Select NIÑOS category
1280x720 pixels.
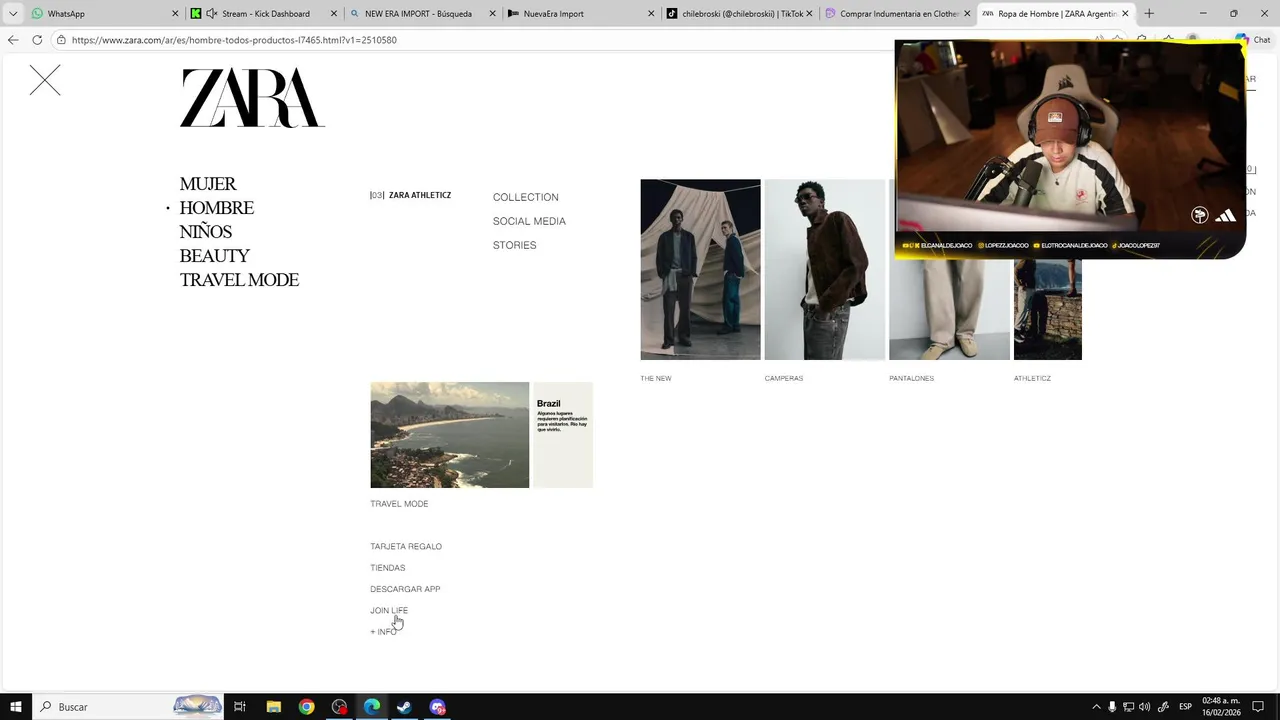coord(206,232)
